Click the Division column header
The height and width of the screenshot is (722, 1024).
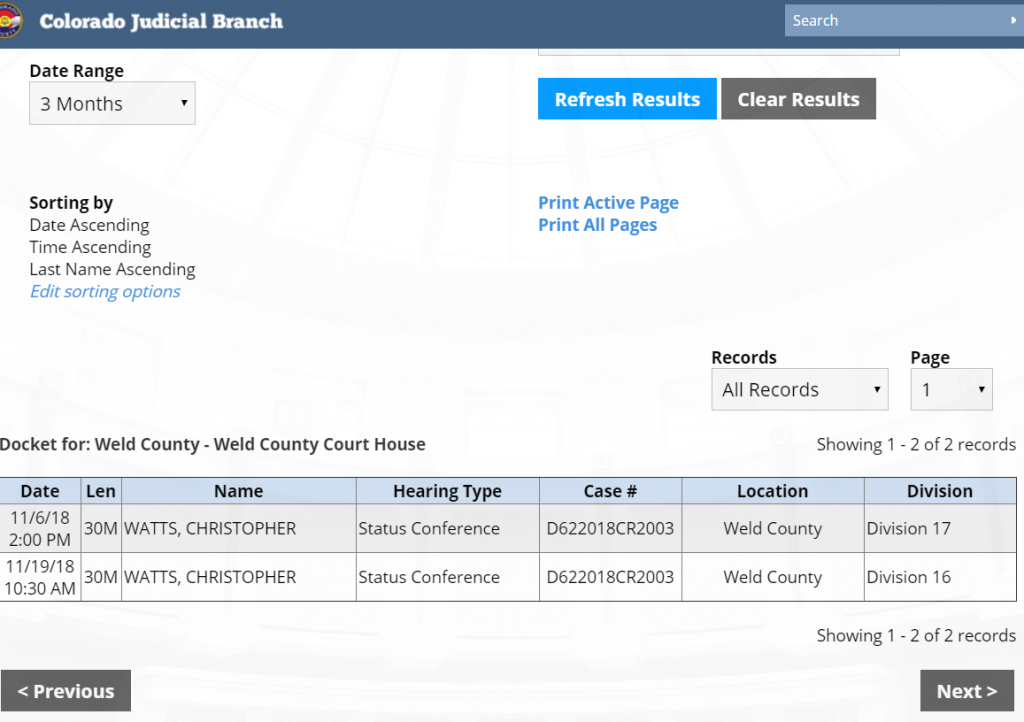[x=939, y=491]
